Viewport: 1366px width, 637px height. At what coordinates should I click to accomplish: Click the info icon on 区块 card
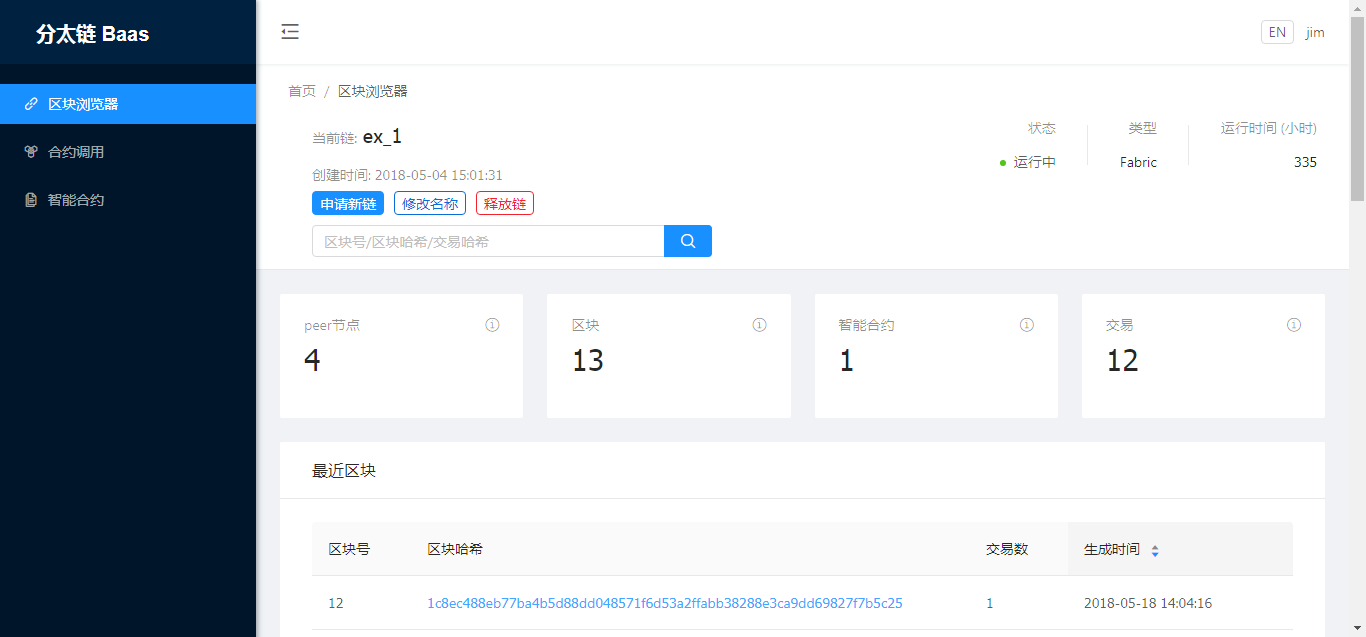(759, 325)
